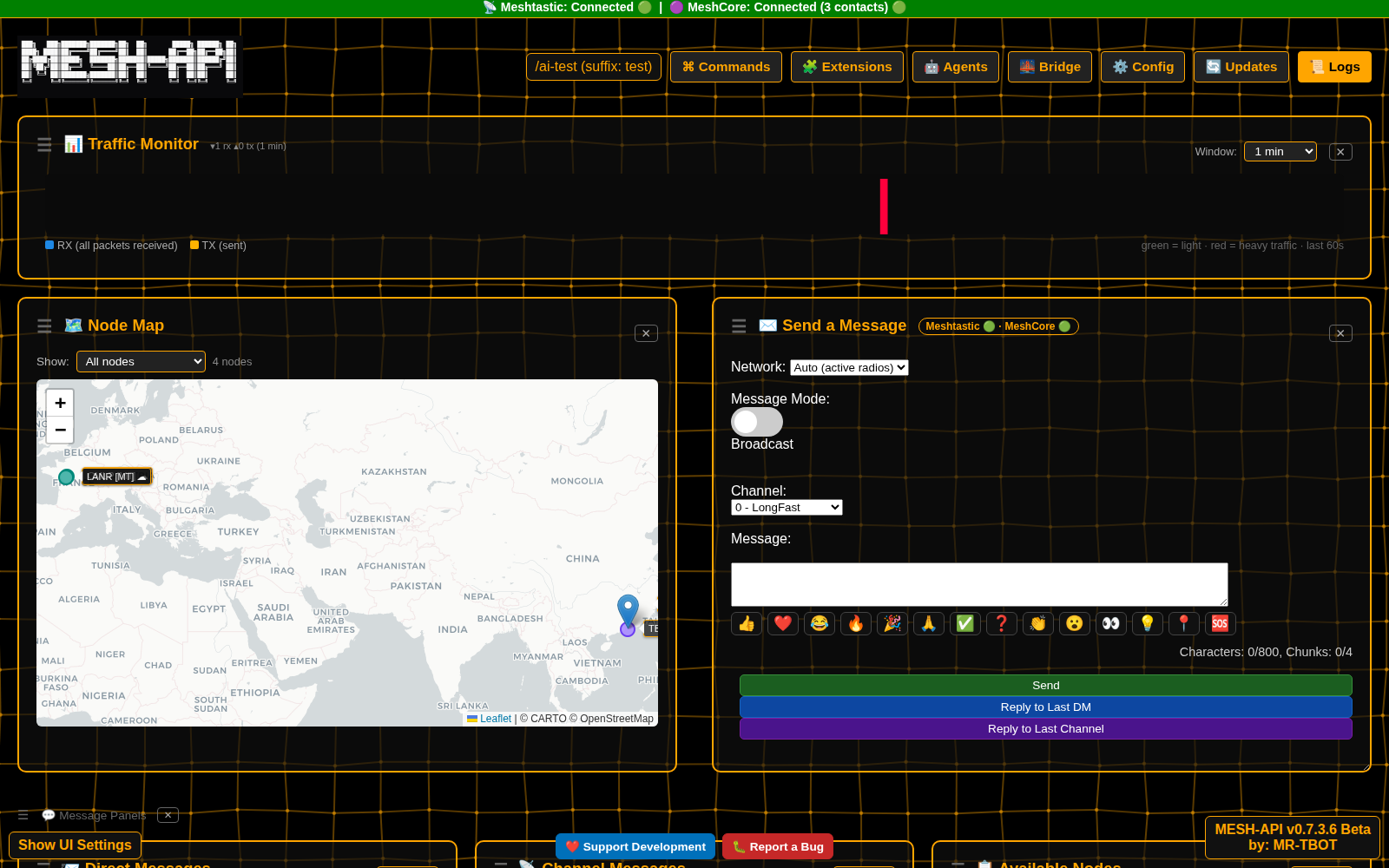Click the RX all packets received legend
Viewport: 1389px width, 868px height.
pyautogui.click(x=111, y=246)
